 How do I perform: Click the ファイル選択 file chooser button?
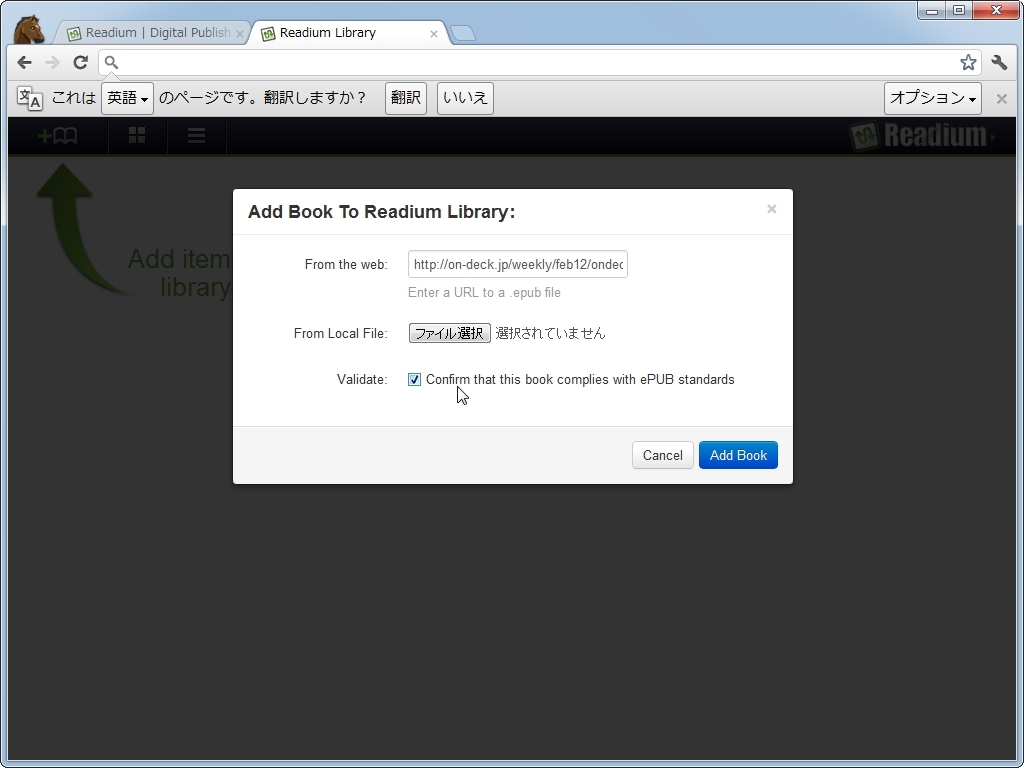point(449,333)
